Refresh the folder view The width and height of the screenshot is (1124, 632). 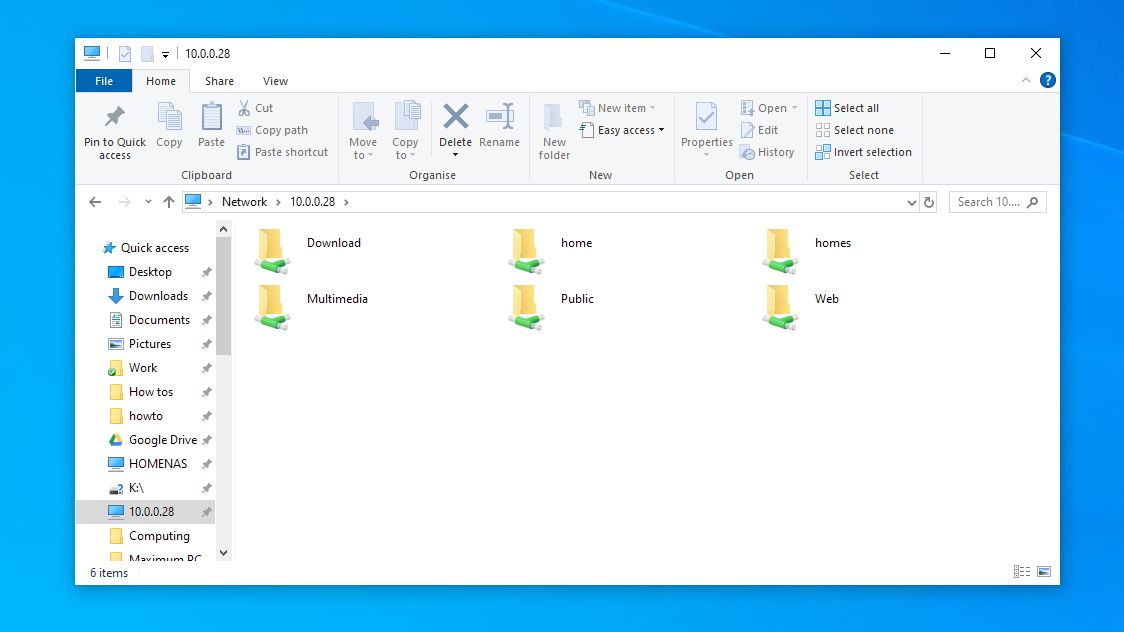pyautogui.click(x=929, y=201)
